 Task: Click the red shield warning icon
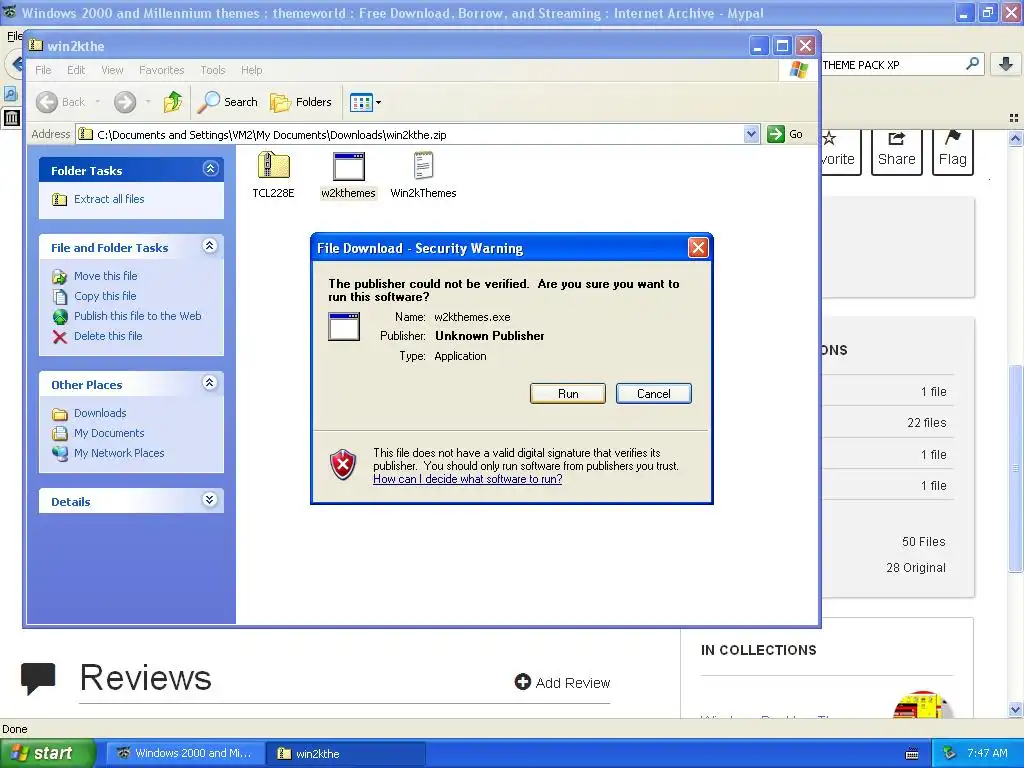[344, 465]
